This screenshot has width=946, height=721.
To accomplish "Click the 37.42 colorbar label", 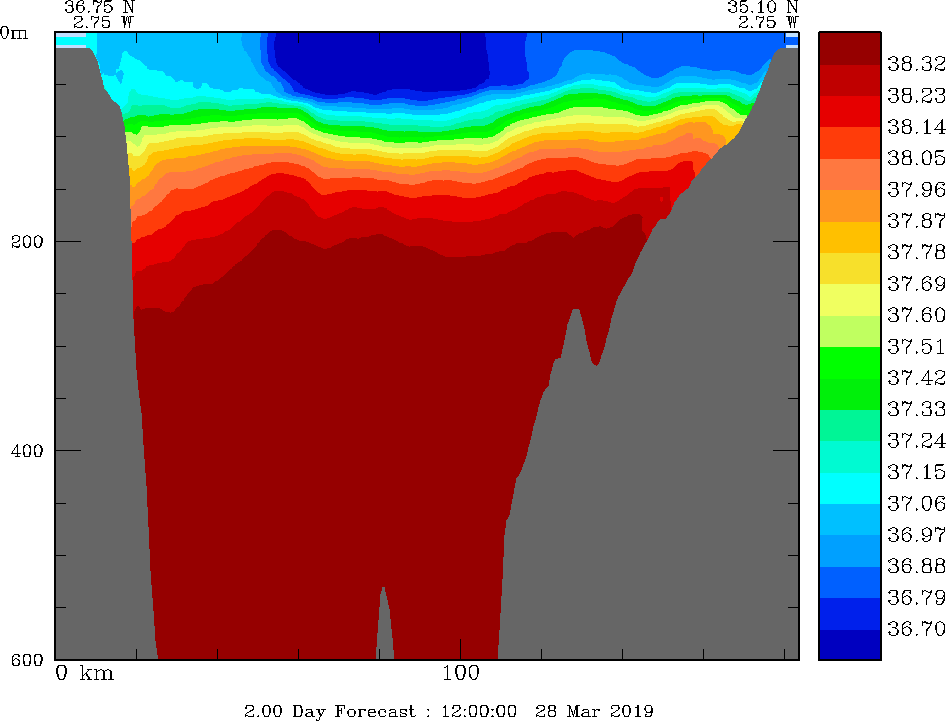I will 915,378.
